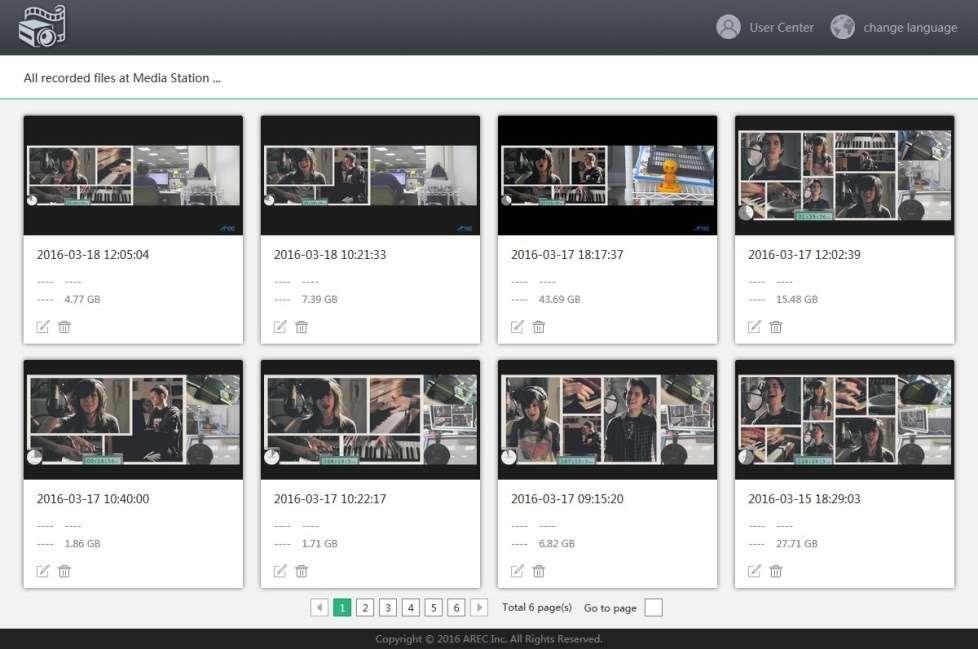Open the User Center avatar icon

coord(728,27)
